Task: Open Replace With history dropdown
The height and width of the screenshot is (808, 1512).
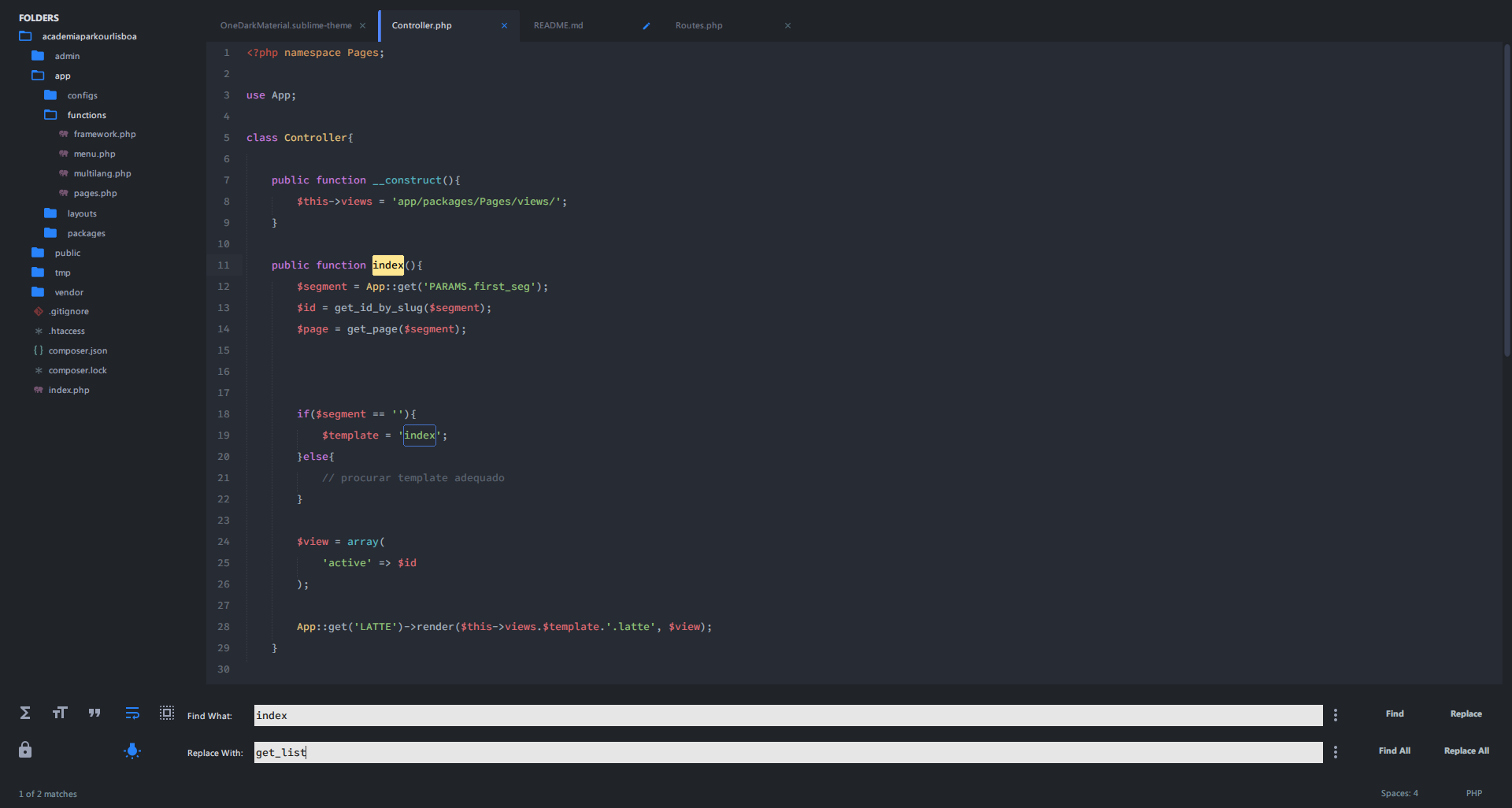Action: click(1336, 752)
